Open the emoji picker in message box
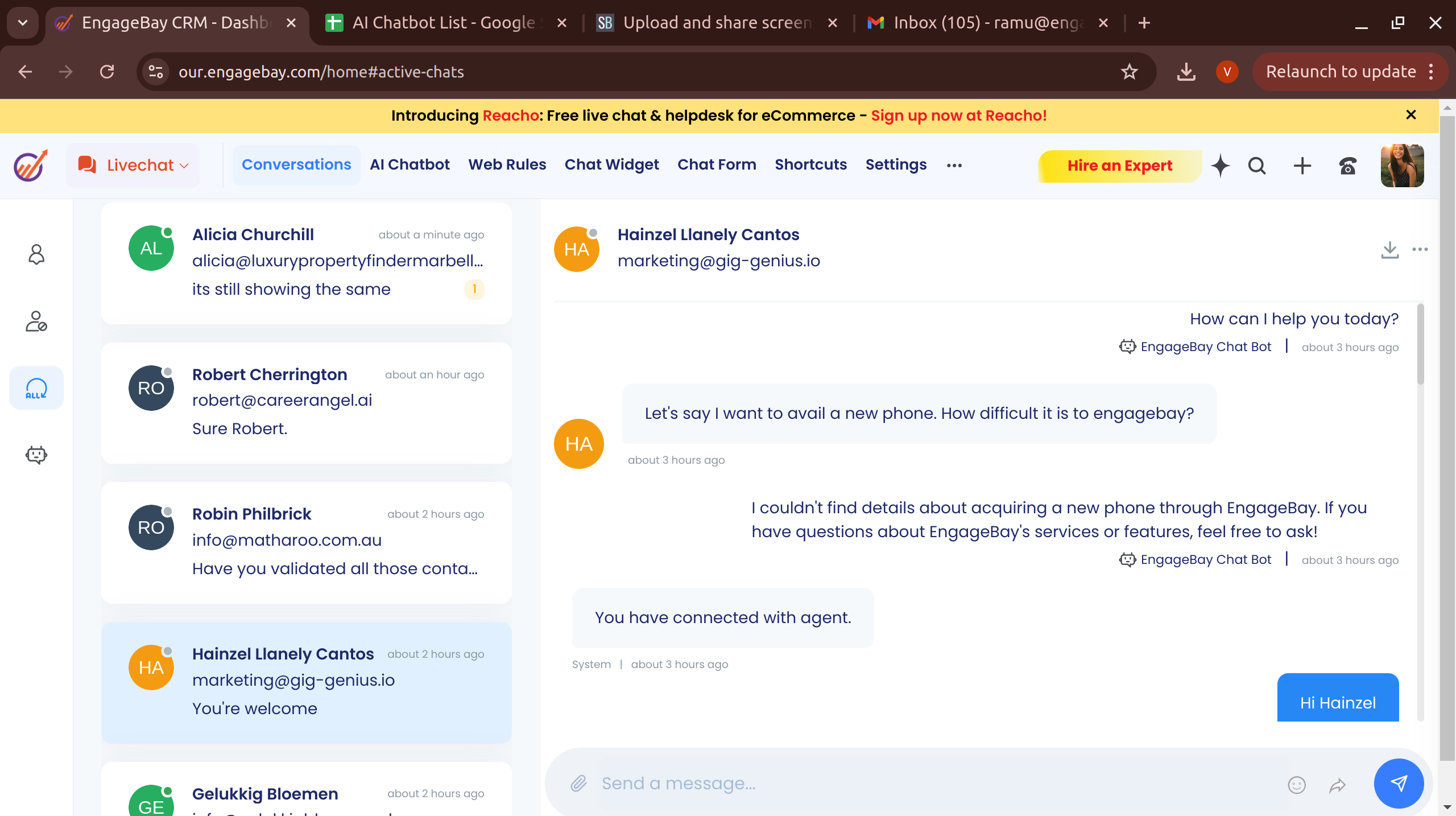Viewport: 1456px width, 816px height. click(x=1296, y=785)
